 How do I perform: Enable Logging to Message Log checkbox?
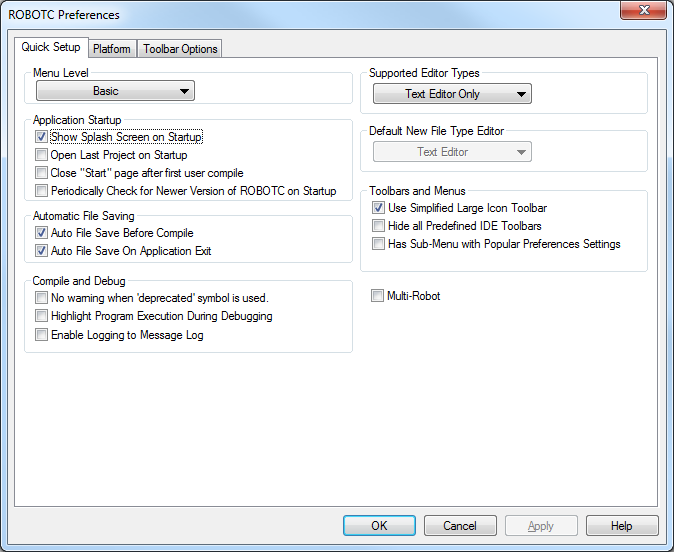(41, 335)
